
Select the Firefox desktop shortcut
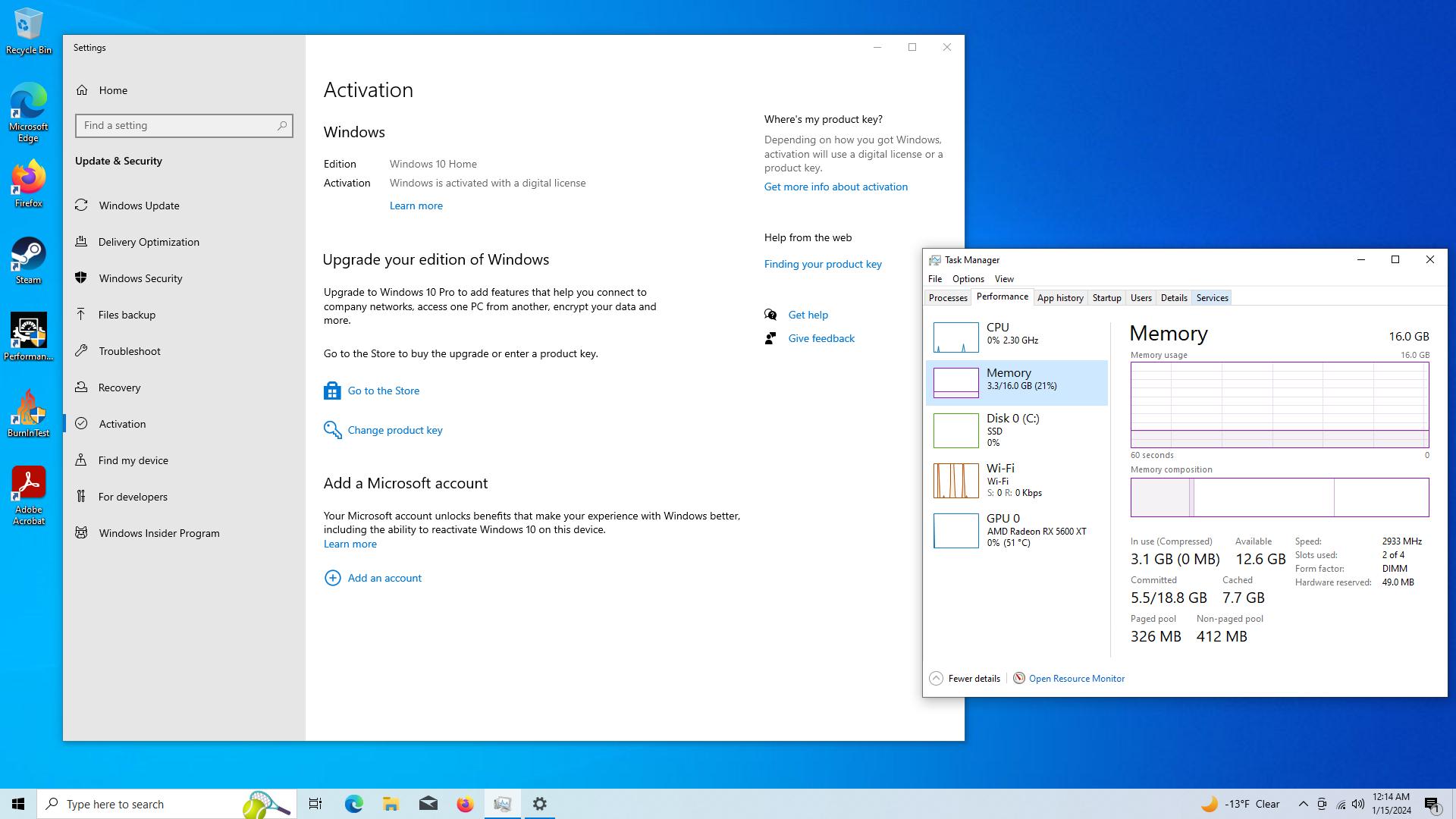coord(28,184)
